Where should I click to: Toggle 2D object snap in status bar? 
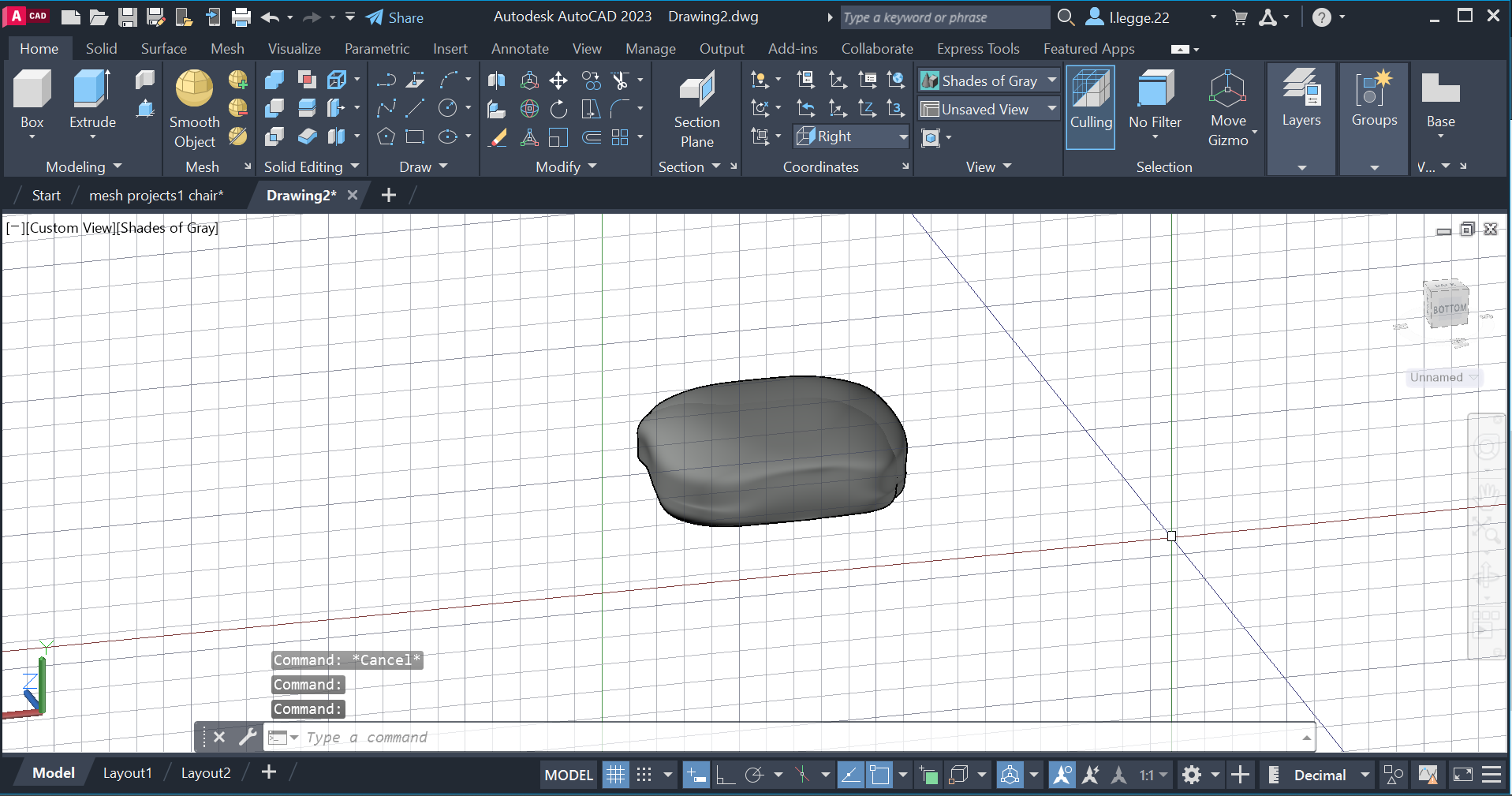click(x=879, y=775)
